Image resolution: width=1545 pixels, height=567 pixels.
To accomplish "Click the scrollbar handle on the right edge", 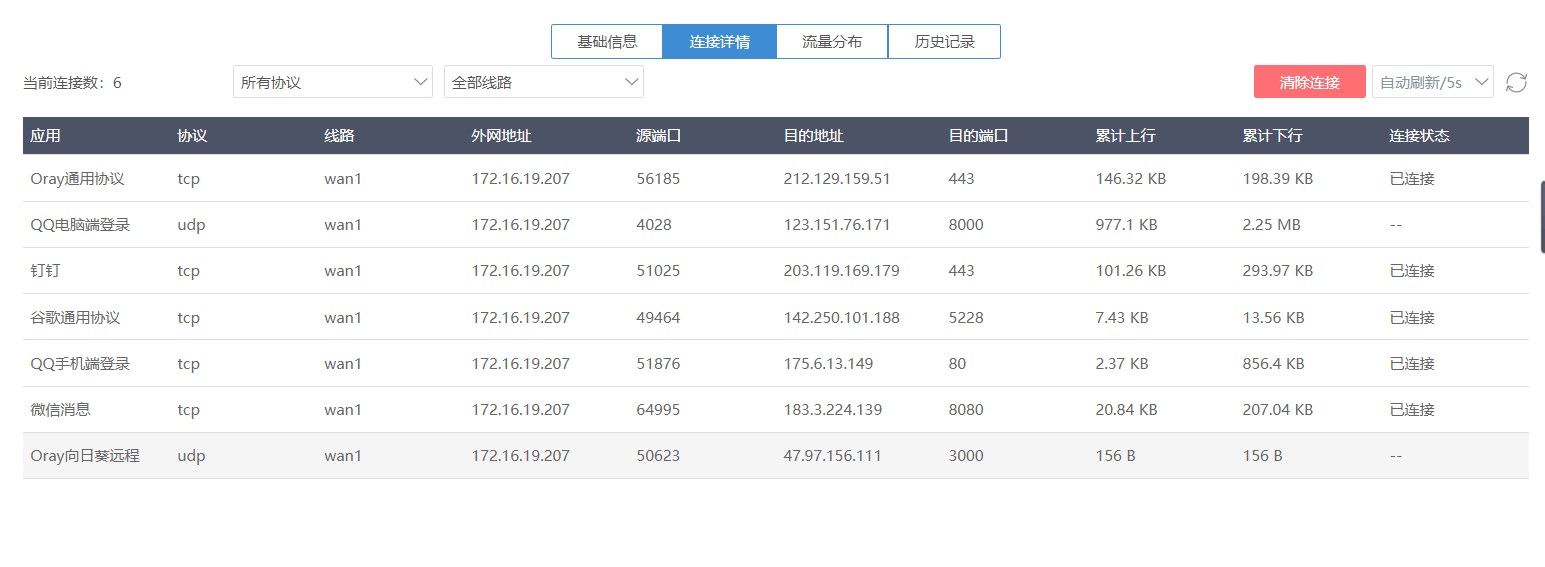I will point(1542,216).
